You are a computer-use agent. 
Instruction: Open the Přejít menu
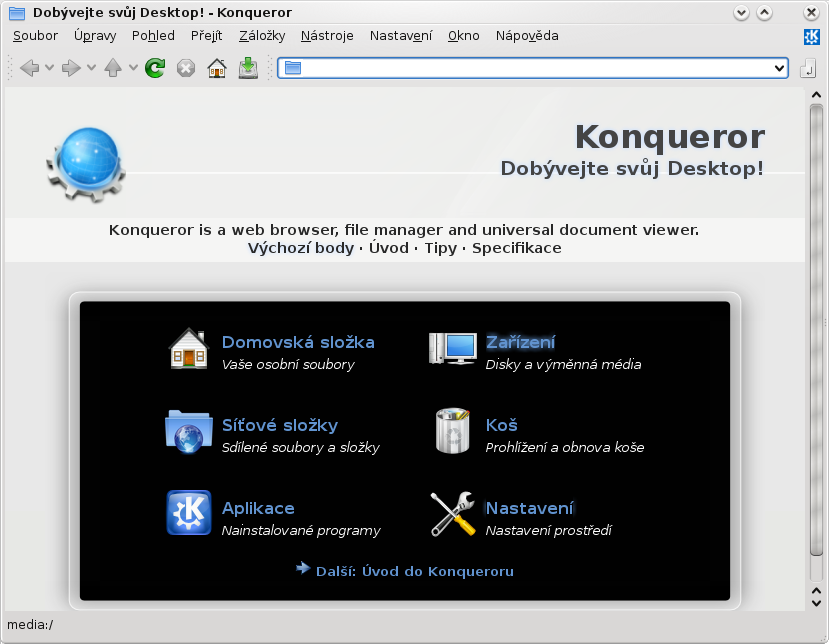coord(207,36)
